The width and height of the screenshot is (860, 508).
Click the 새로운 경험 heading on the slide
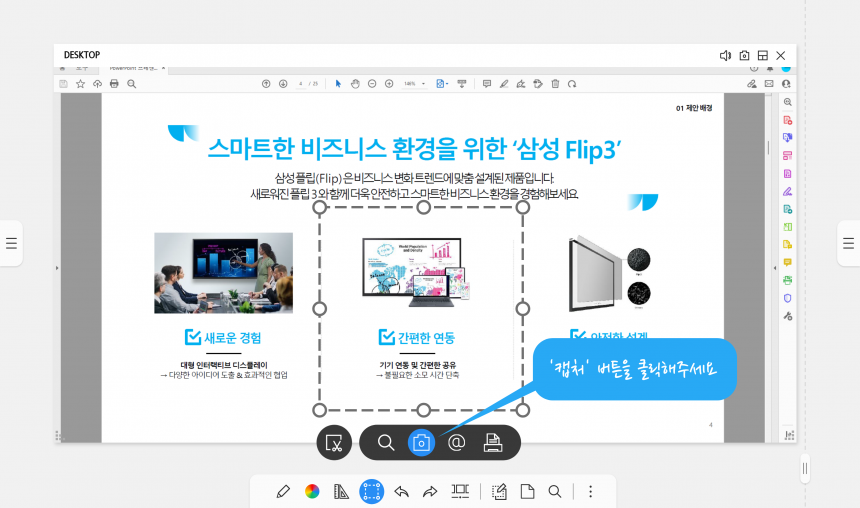pyautogui.click(x=233, y=338)
